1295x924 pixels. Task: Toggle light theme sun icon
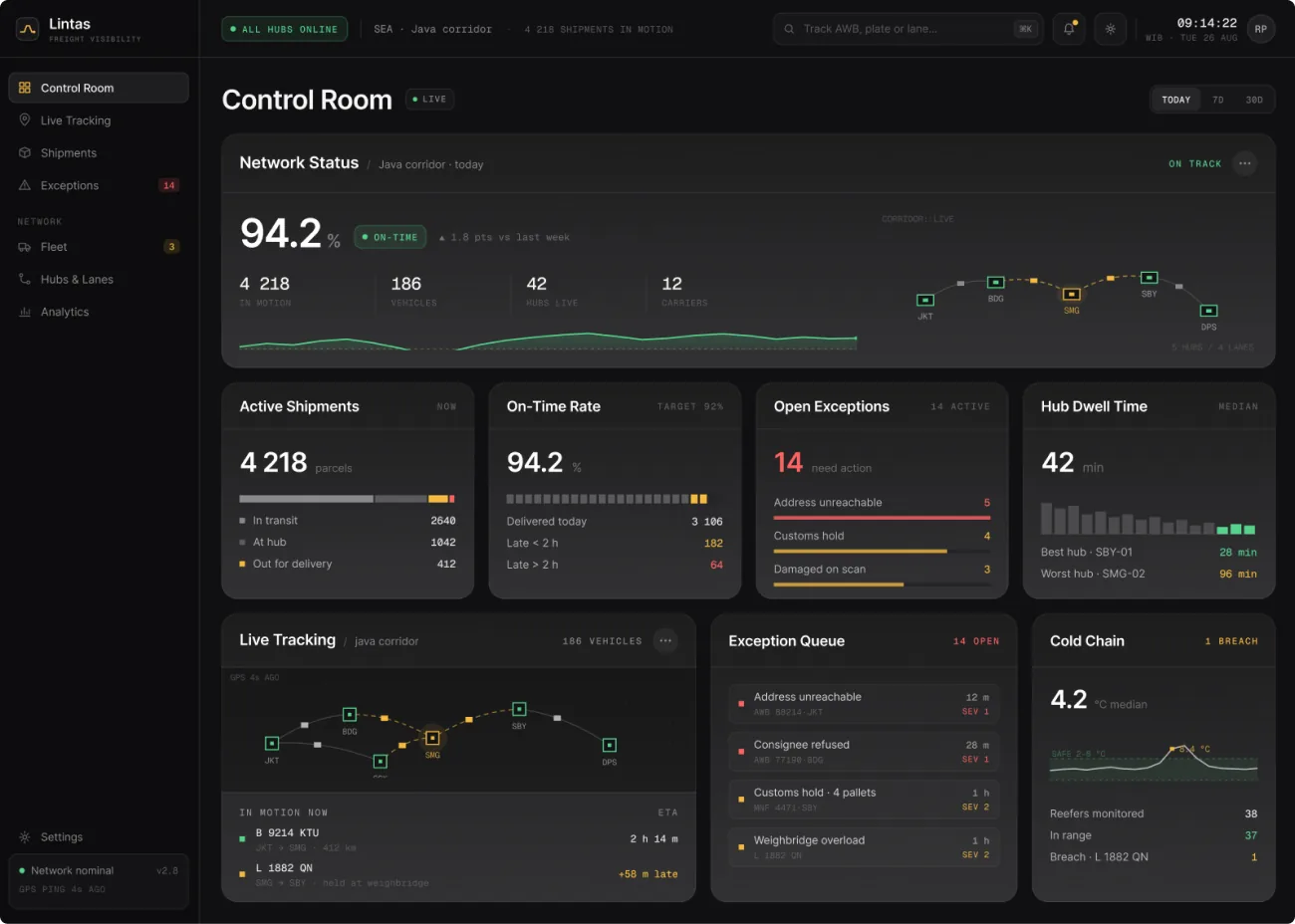coord(1110,29)
